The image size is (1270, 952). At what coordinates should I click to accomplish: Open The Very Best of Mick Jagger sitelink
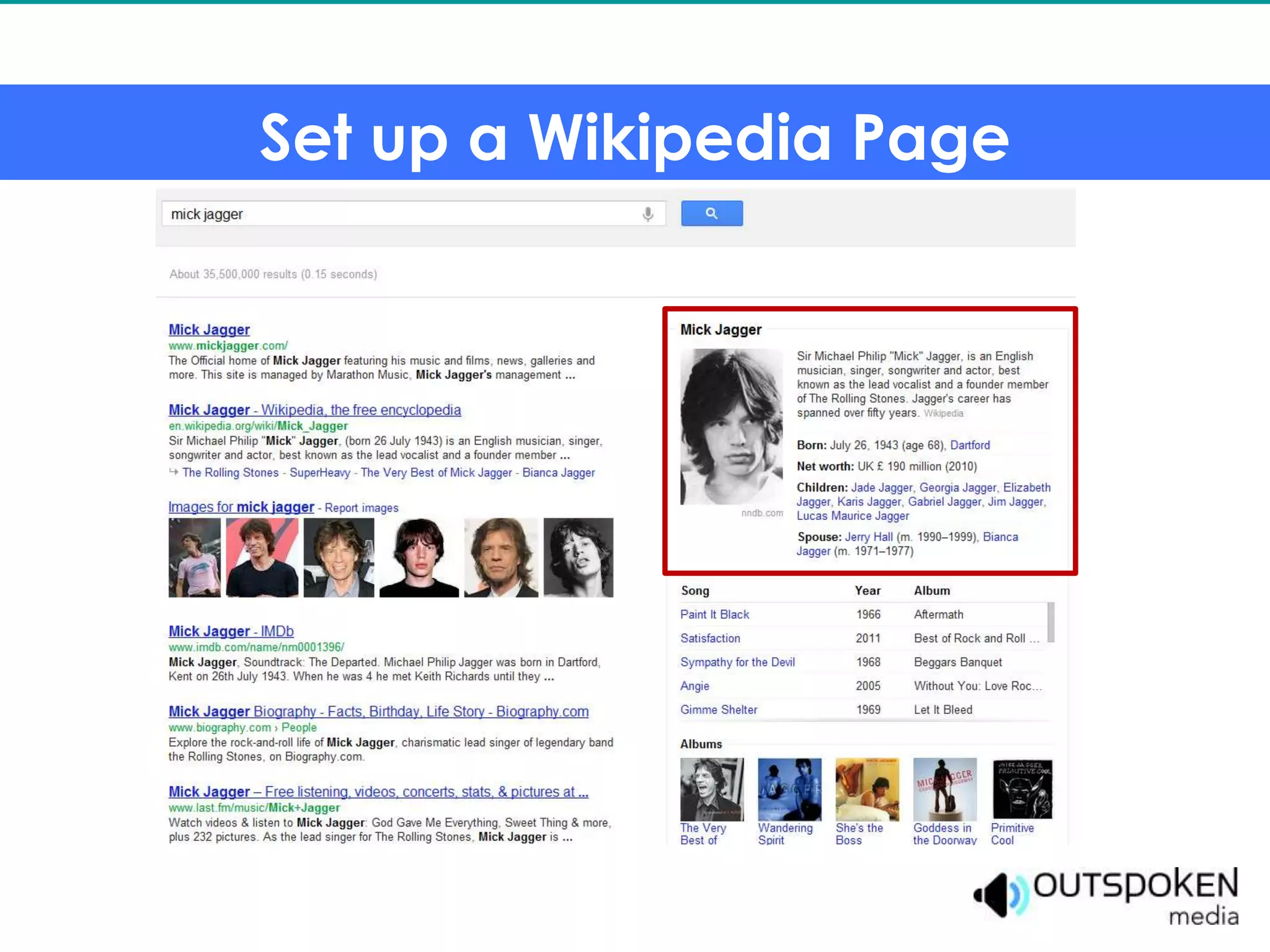pyautogui.click(x=437, y=472)
